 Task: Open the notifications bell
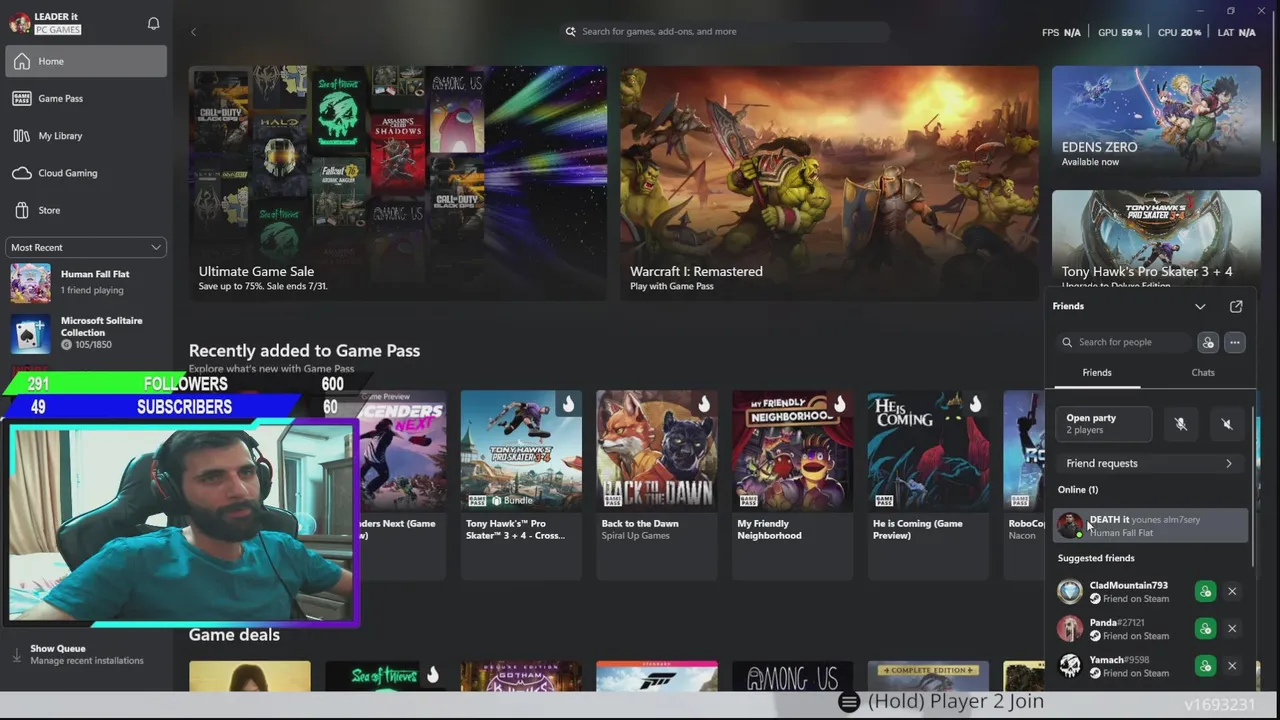tap(153, 23)
